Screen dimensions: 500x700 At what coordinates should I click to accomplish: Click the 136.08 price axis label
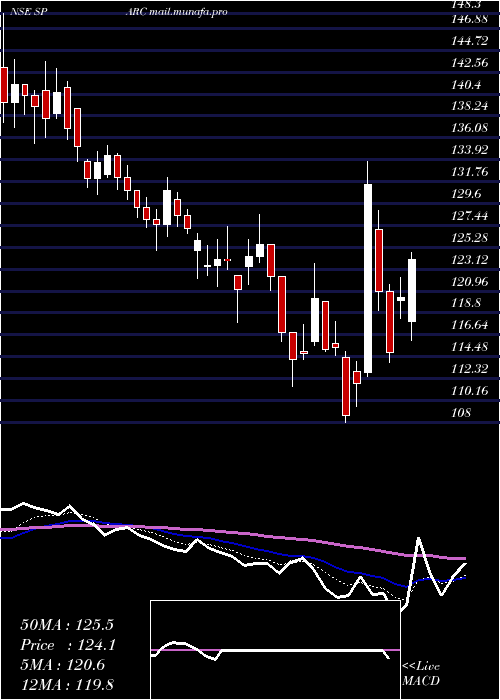(x=470, y=128)
